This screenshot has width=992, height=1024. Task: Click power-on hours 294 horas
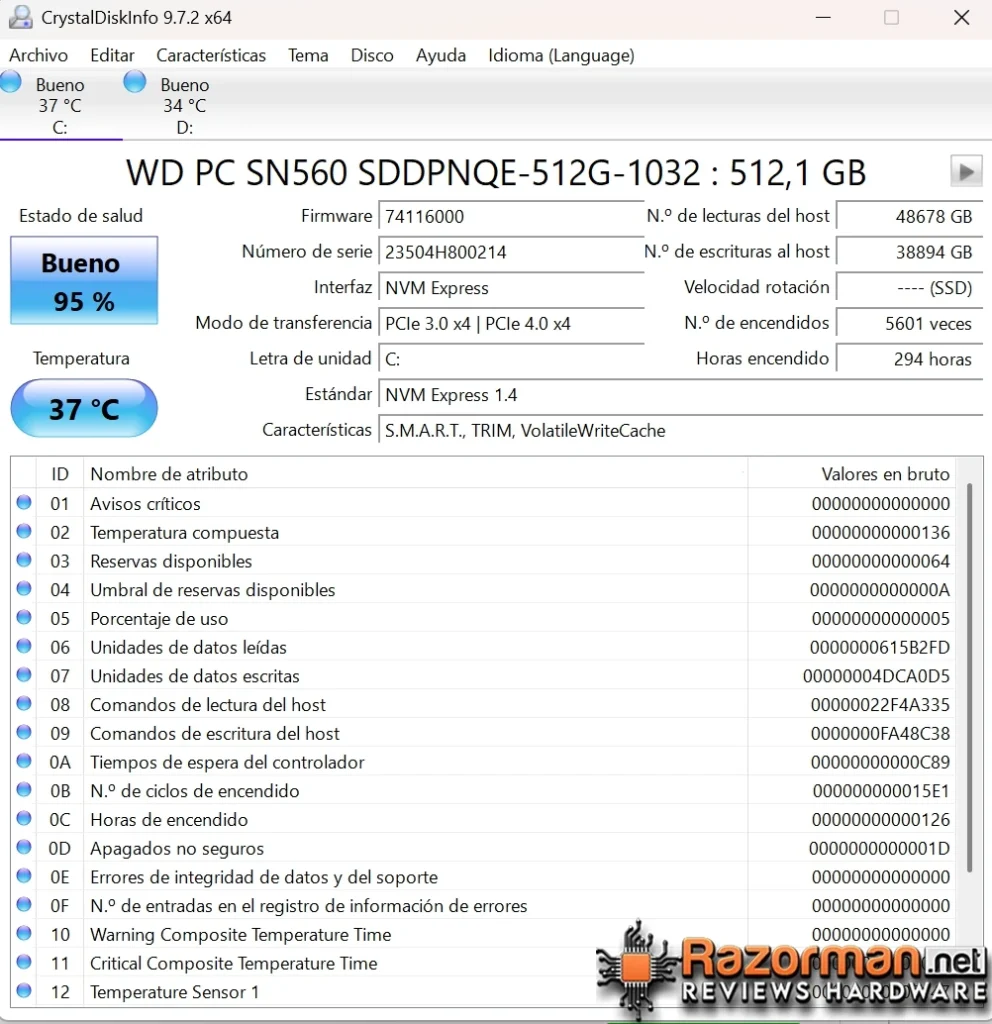coord(910,359)
